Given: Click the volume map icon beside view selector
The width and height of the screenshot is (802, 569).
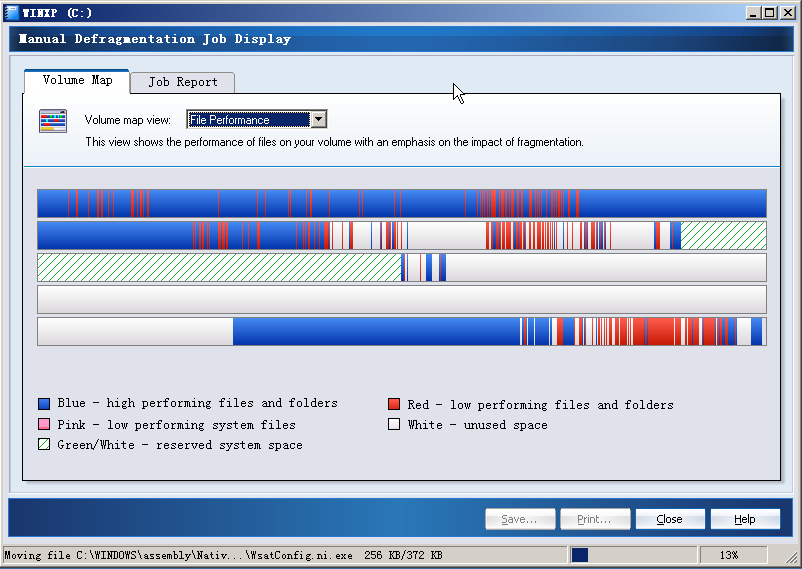Looking at the screenshot, I should (53, 121).
